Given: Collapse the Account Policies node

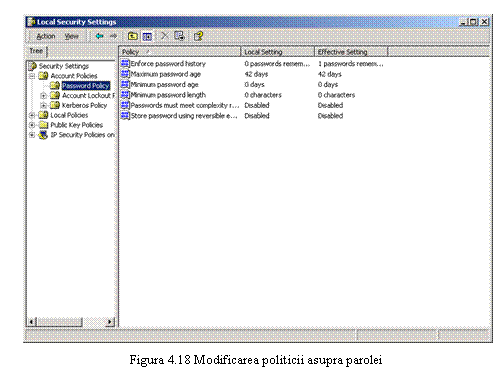Looking at the screenshot, I should pyautogui.click(x=32, y=76).
